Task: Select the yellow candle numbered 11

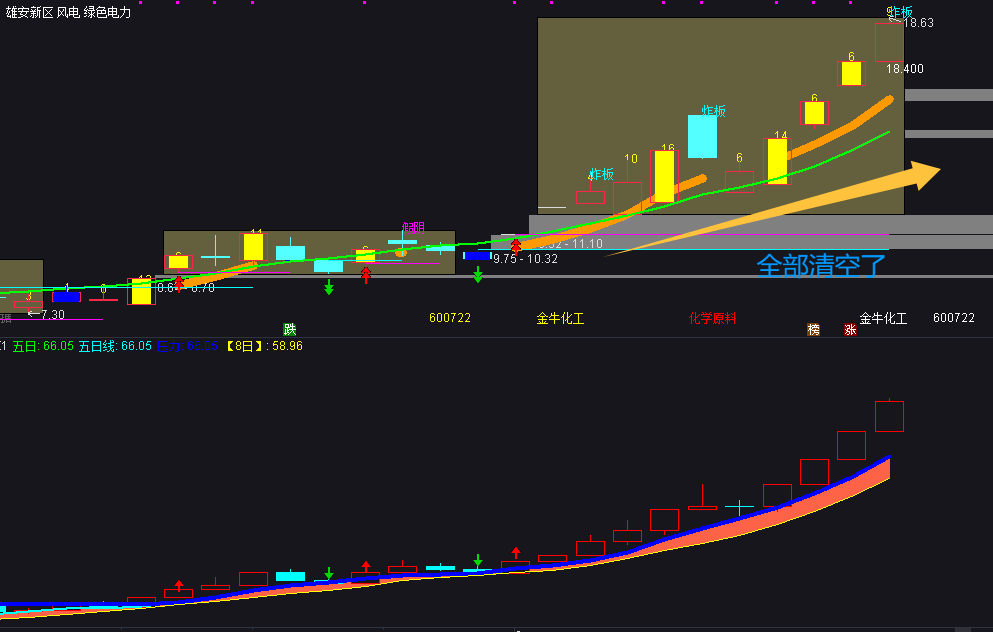Action: coord(253,247)
